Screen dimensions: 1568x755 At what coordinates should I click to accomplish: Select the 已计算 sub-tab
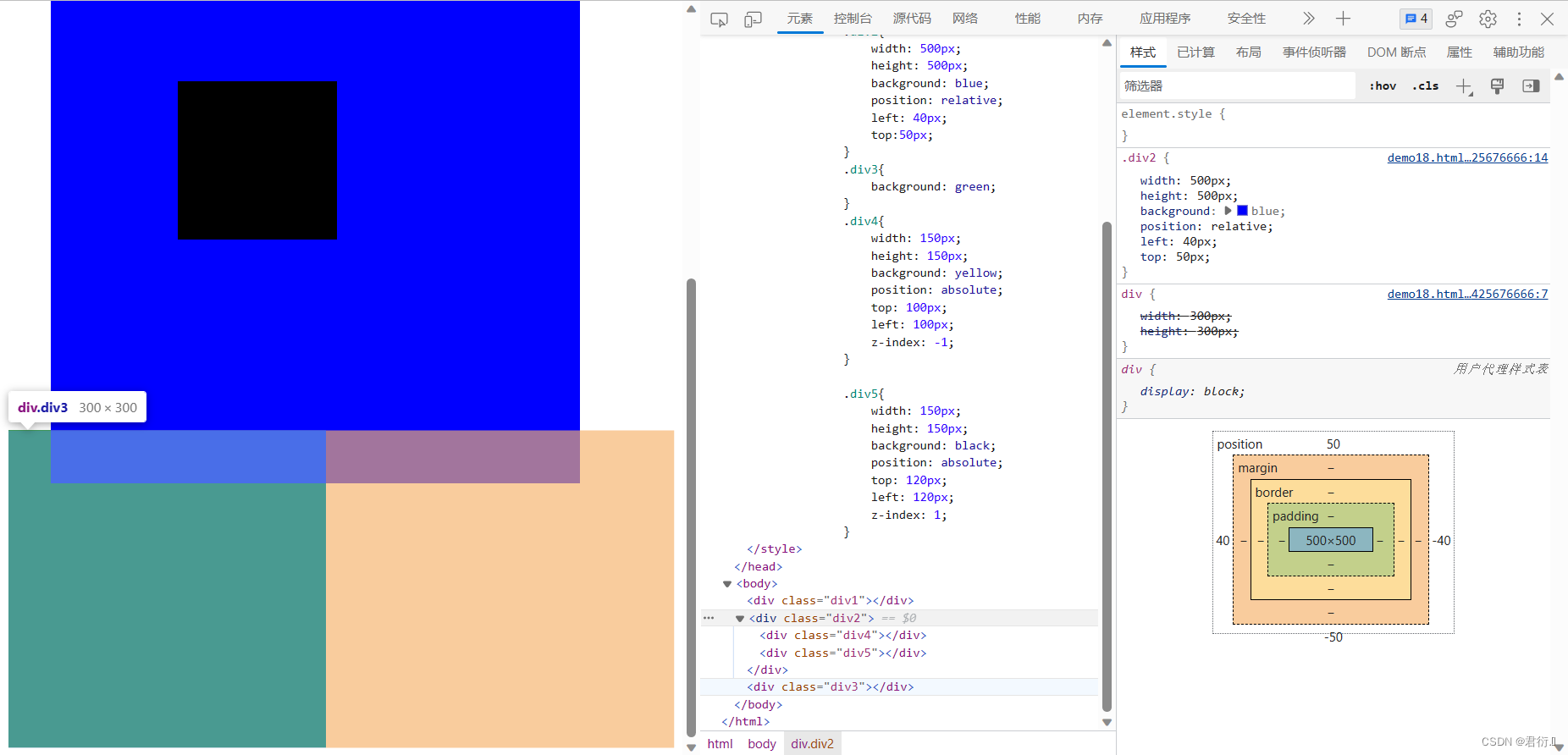pyautogui.click(x=1195, y=52)
